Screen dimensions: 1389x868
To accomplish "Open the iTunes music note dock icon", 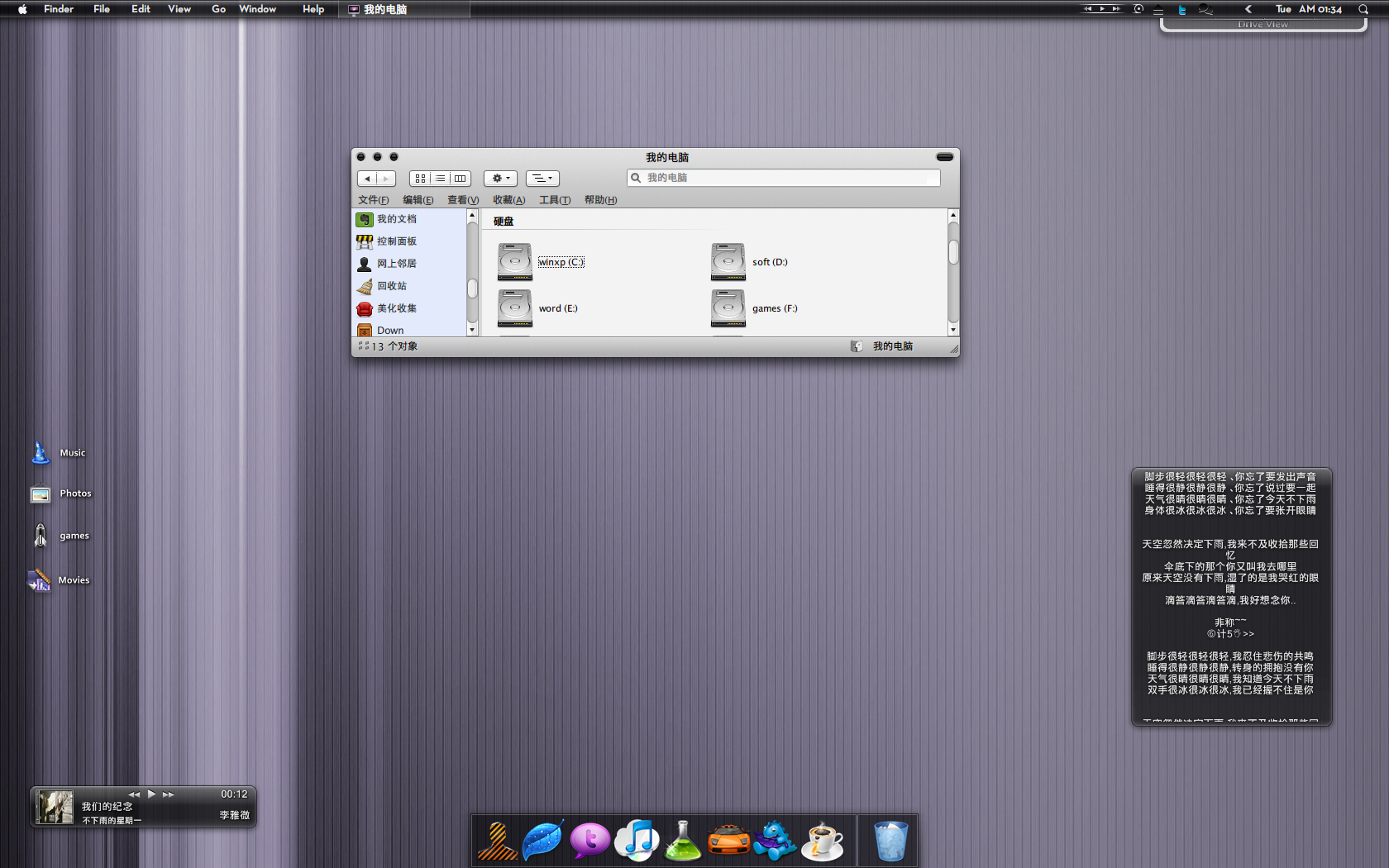I will coord(637,840).
